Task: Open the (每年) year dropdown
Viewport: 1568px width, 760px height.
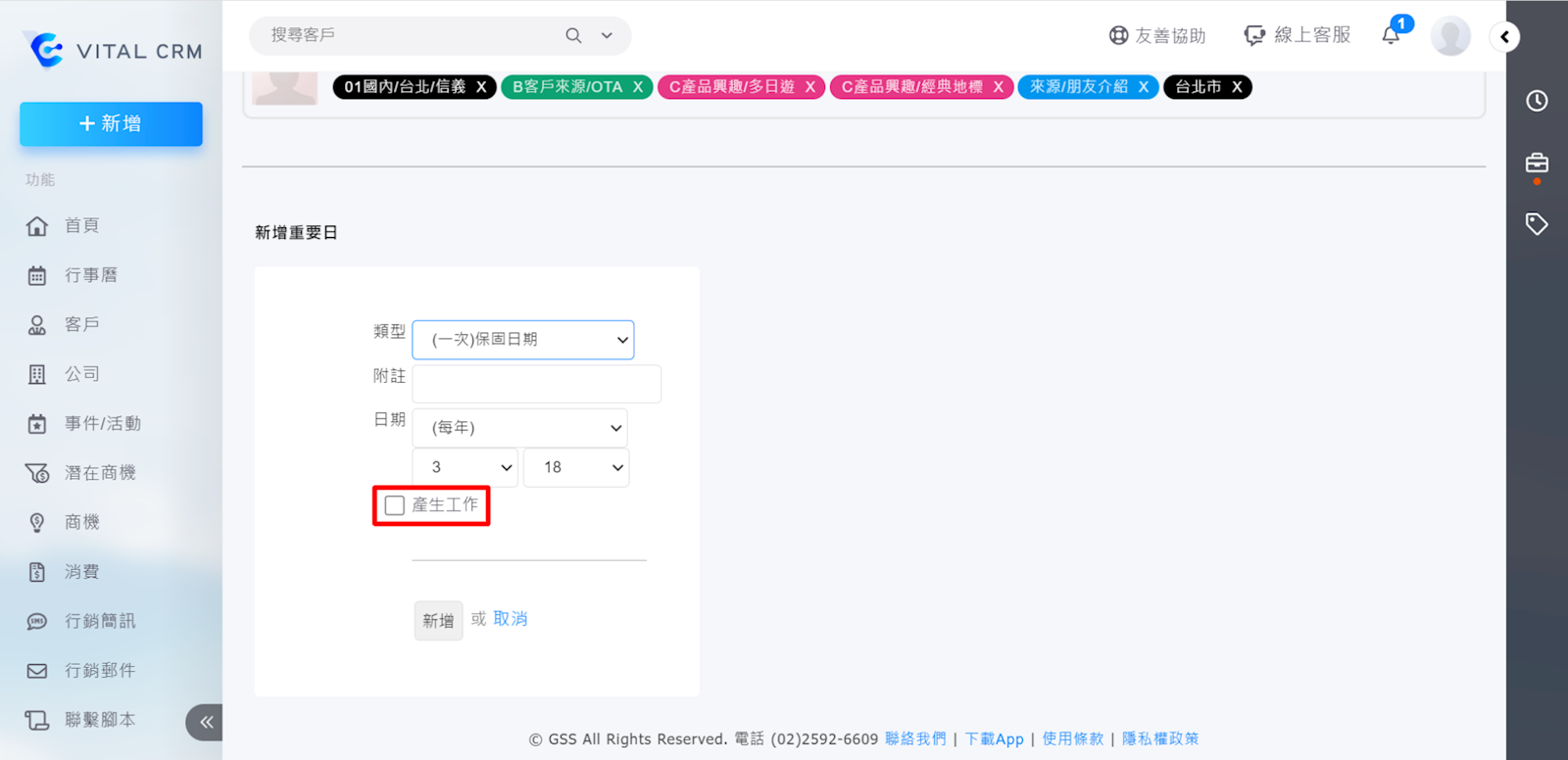Action: tap(519, 428)
